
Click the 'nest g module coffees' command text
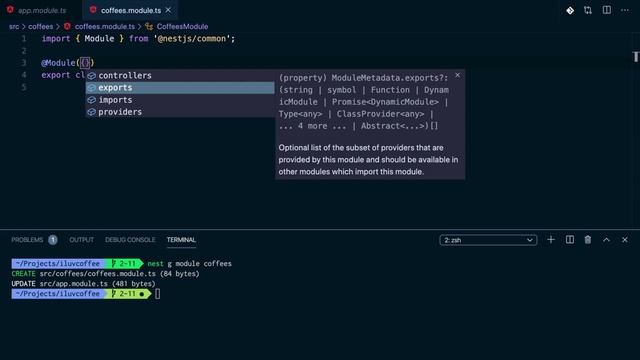[x=189, y=264]
